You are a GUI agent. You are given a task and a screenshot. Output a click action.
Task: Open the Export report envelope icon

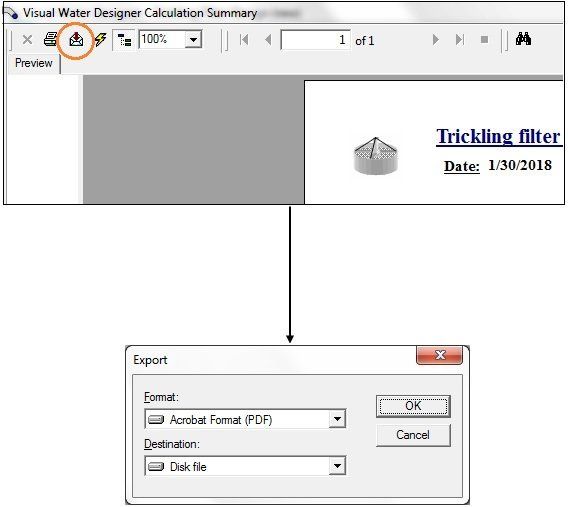coord(76,39)
